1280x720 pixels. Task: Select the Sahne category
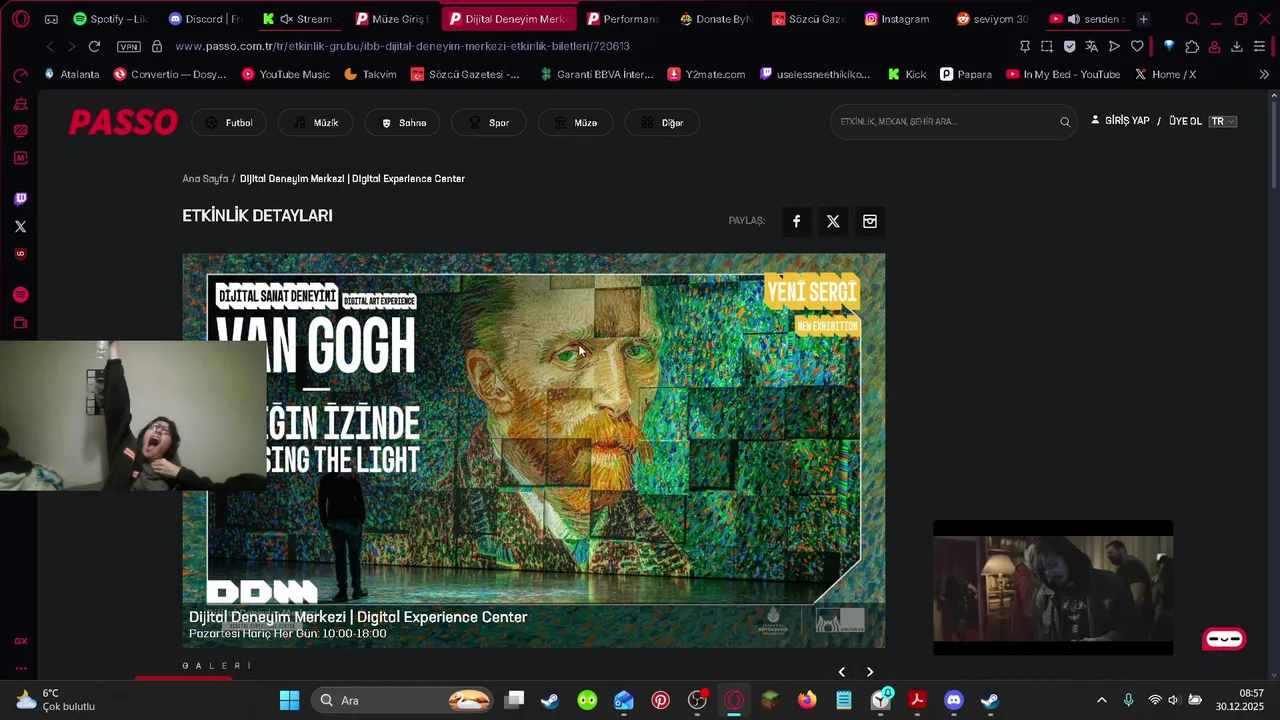pyautogui.click(x=403, y=123)
